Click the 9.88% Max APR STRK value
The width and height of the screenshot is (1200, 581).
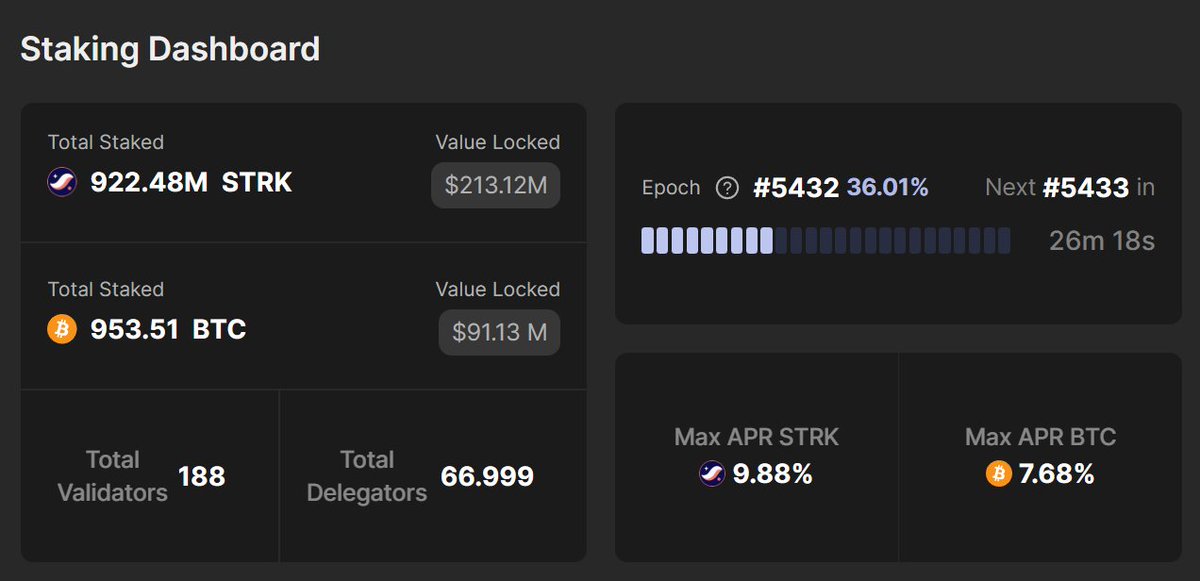[772, 474]
